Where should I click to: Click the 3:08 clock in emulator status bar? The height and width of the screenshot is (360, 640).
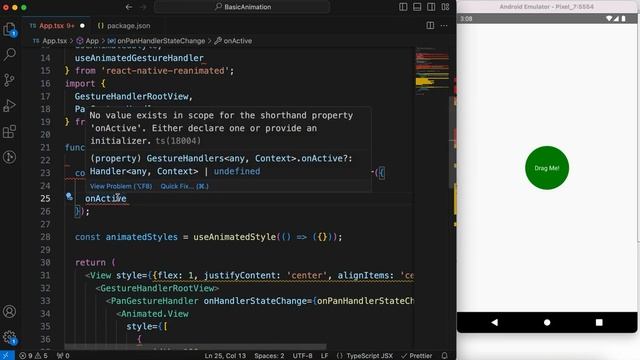tap(466, 19)
